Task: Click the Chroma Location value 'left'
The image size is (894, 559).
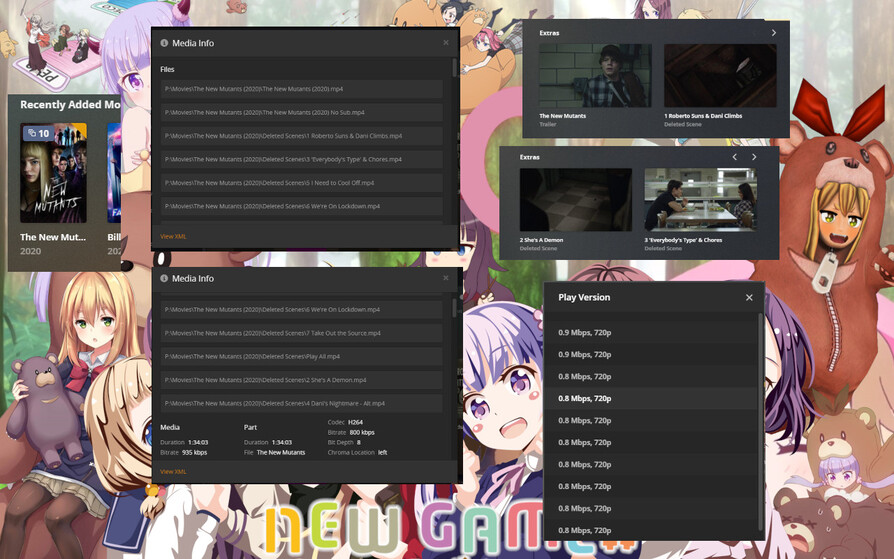Action: (x=383, y=452)
